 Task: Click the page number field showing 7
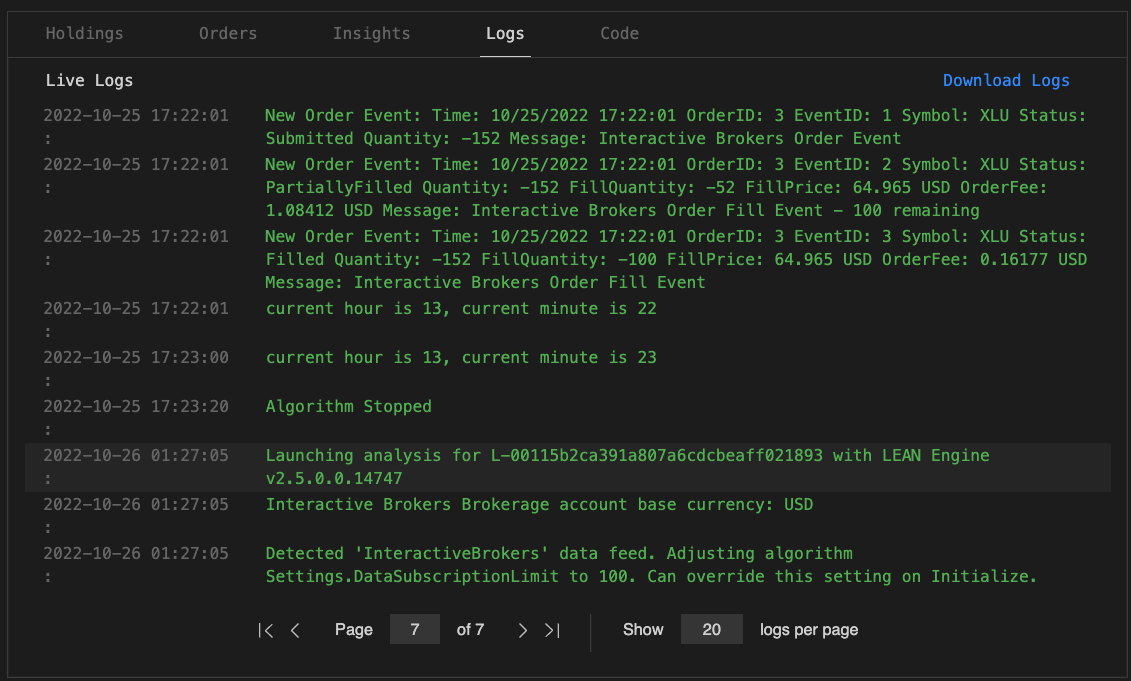(414, 630)
